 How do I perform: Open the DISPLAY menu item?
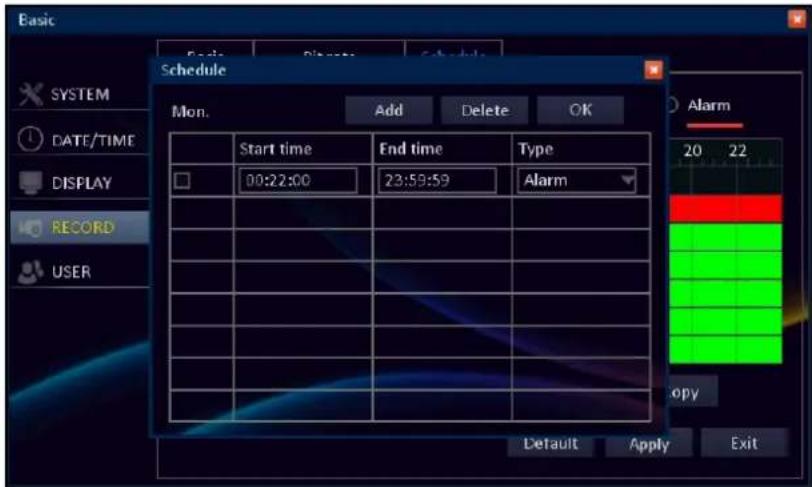(x=80, y=183)
